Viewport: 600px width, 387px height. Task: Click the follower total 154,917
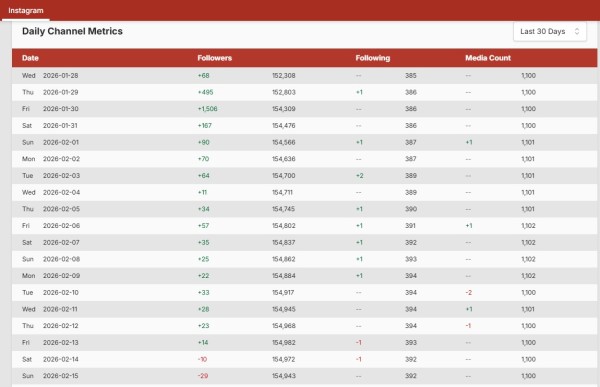point(283,292)
